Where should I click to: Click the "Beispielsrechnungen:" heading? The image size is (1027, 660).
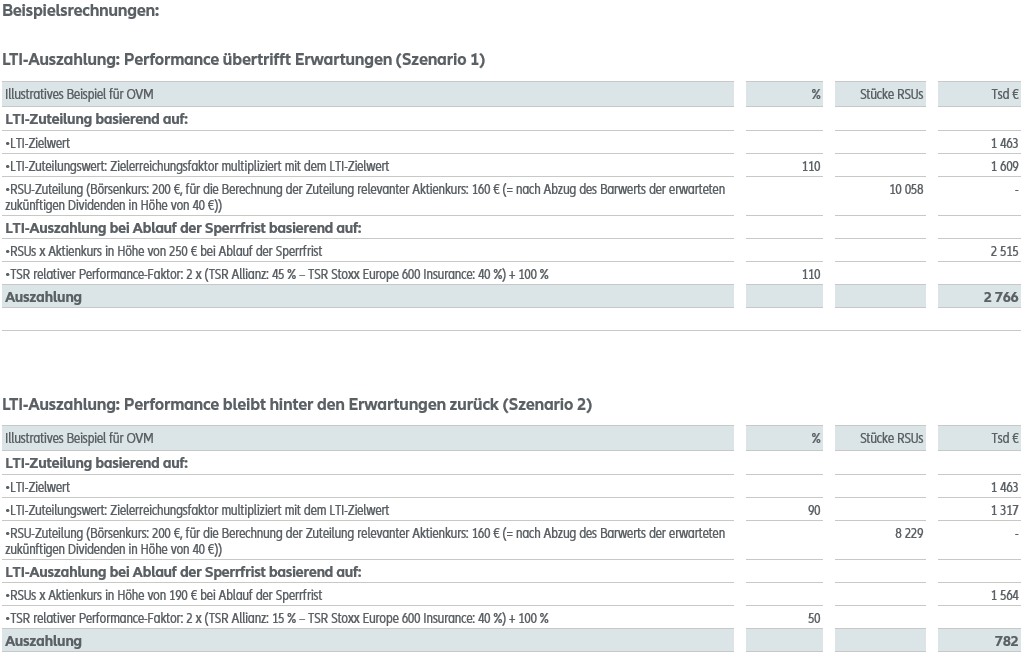[81, 11]
